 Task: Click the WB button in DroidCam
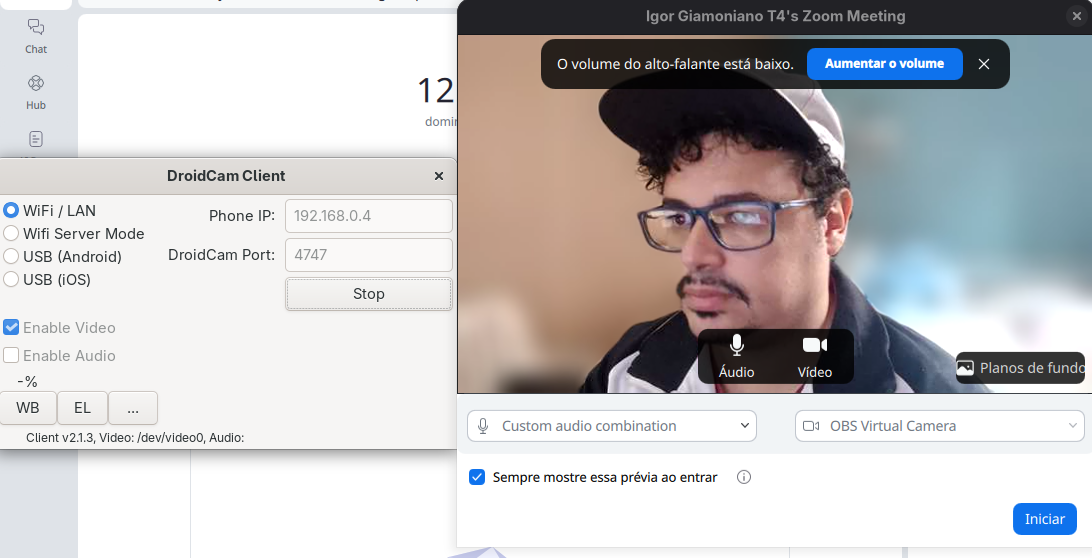pyautogui.click(x=28, y=408)
